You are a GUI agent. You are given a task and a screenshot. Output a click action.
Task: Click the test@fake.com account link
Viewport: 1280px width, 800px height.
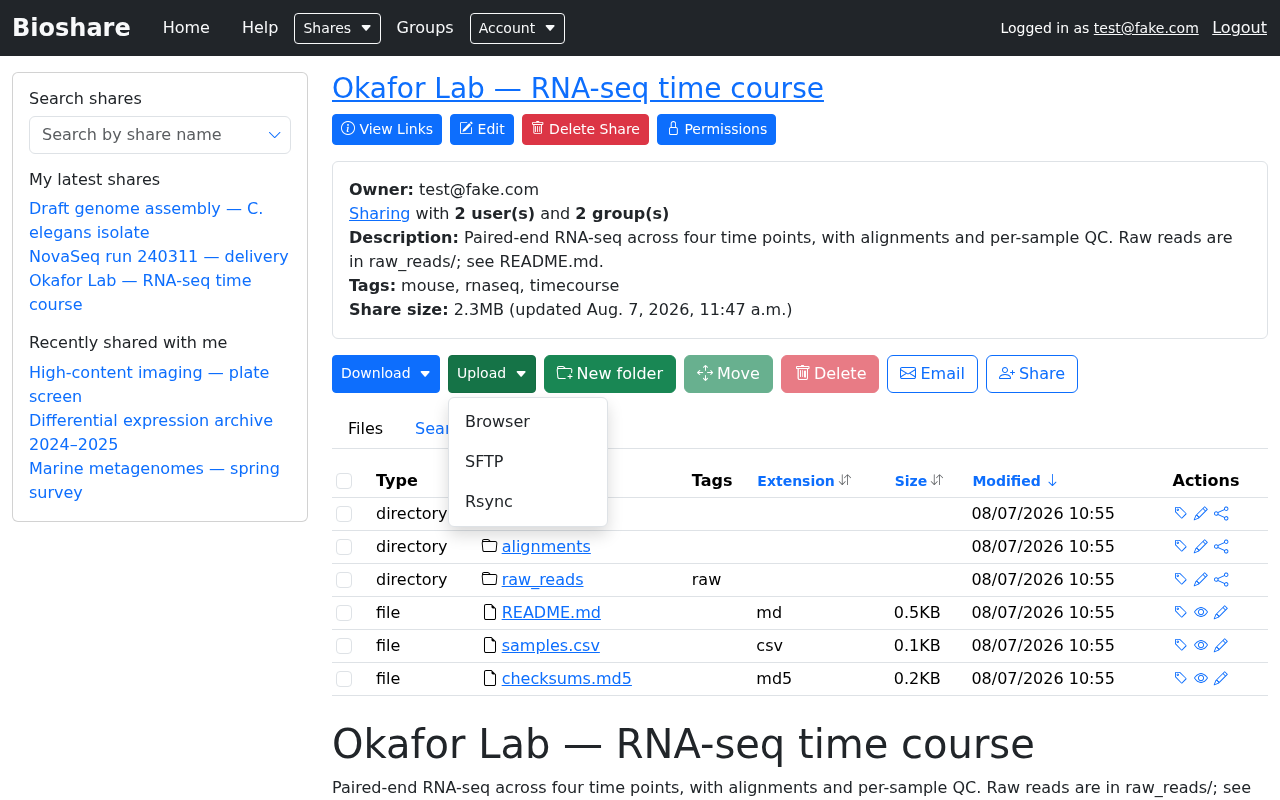click(1146, 28)
